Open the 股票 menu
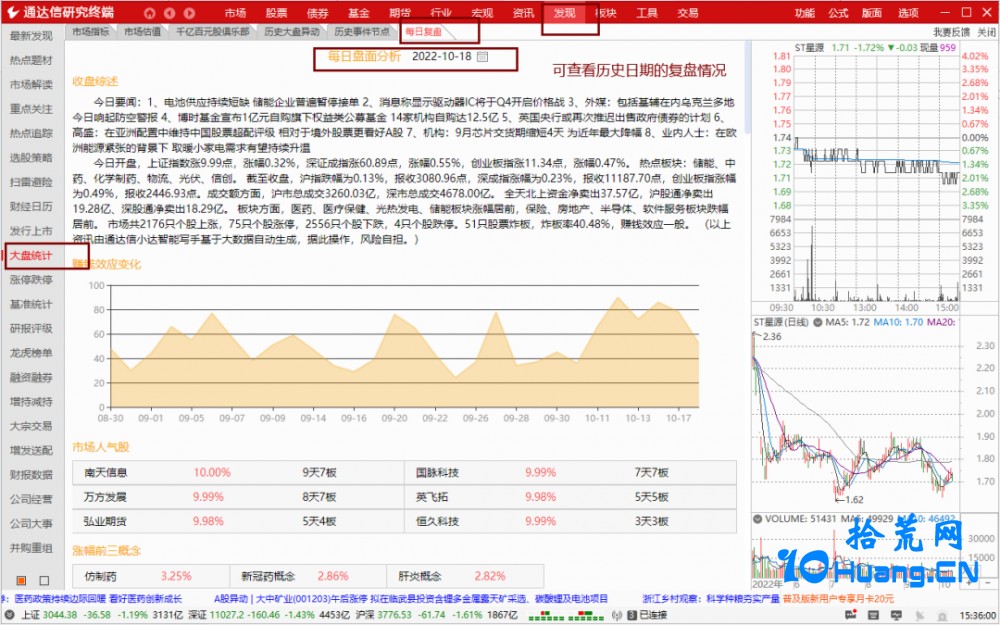1000x625 pixels. 276,13
